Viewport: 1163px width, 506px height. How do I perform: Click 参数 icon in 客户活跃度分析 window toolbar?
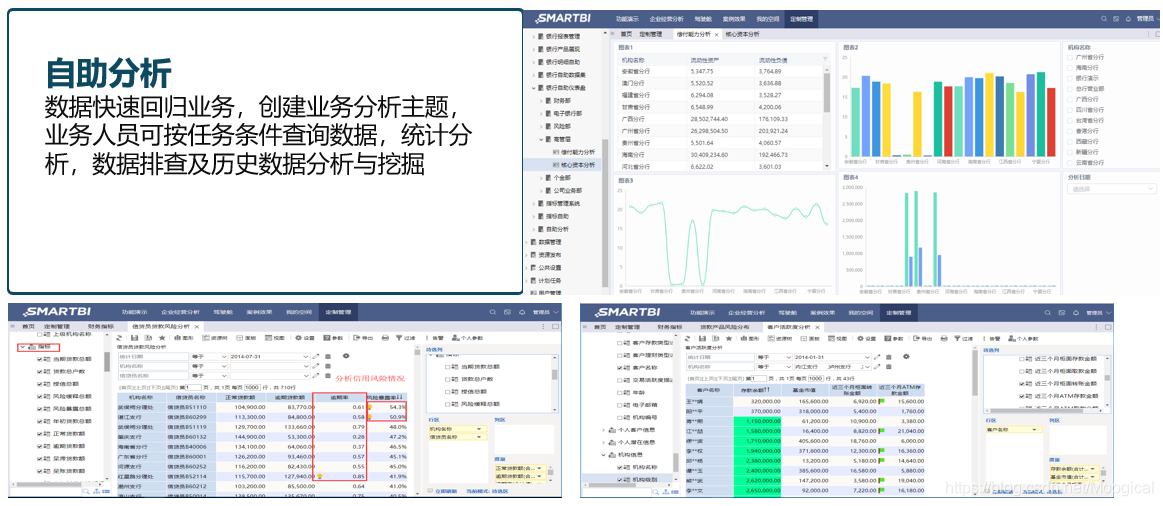887,338
